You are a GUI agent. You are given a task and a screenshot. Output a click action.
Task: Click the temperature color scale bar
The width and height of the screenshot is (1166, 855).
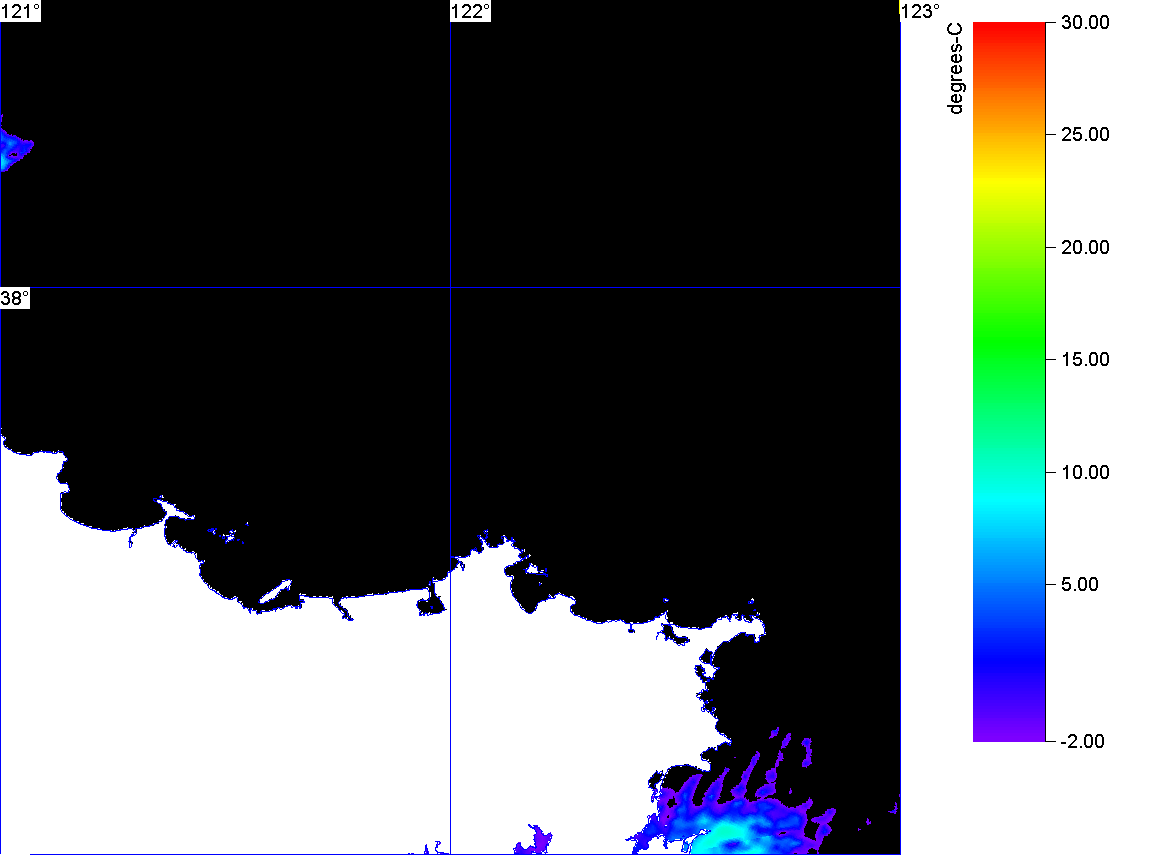tap(1009, 382)
